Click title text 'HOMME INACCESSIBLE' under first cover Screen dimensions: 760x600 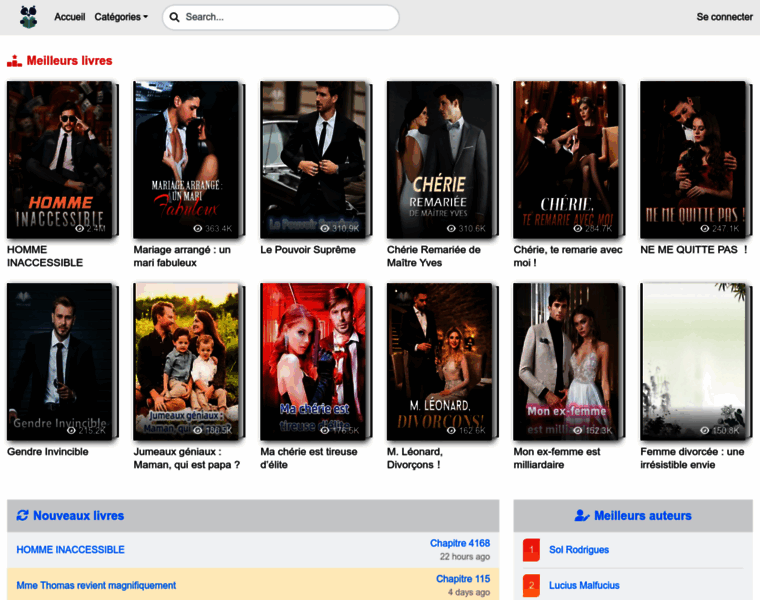click(x=45, y=256)
